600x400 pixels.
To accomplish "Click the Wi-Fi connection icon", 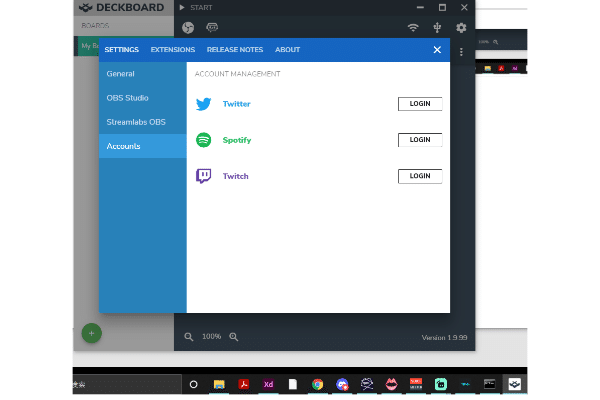I will [413, 28].
